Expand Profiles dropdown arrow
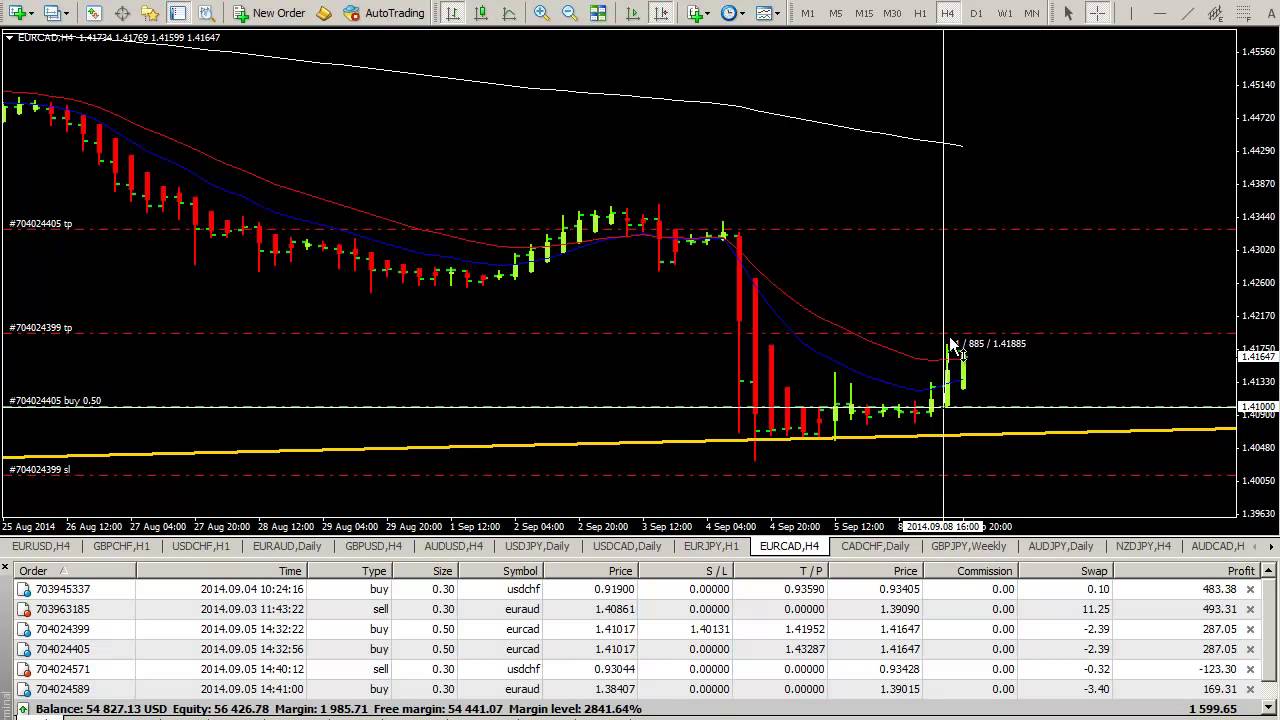 [67, 13]
